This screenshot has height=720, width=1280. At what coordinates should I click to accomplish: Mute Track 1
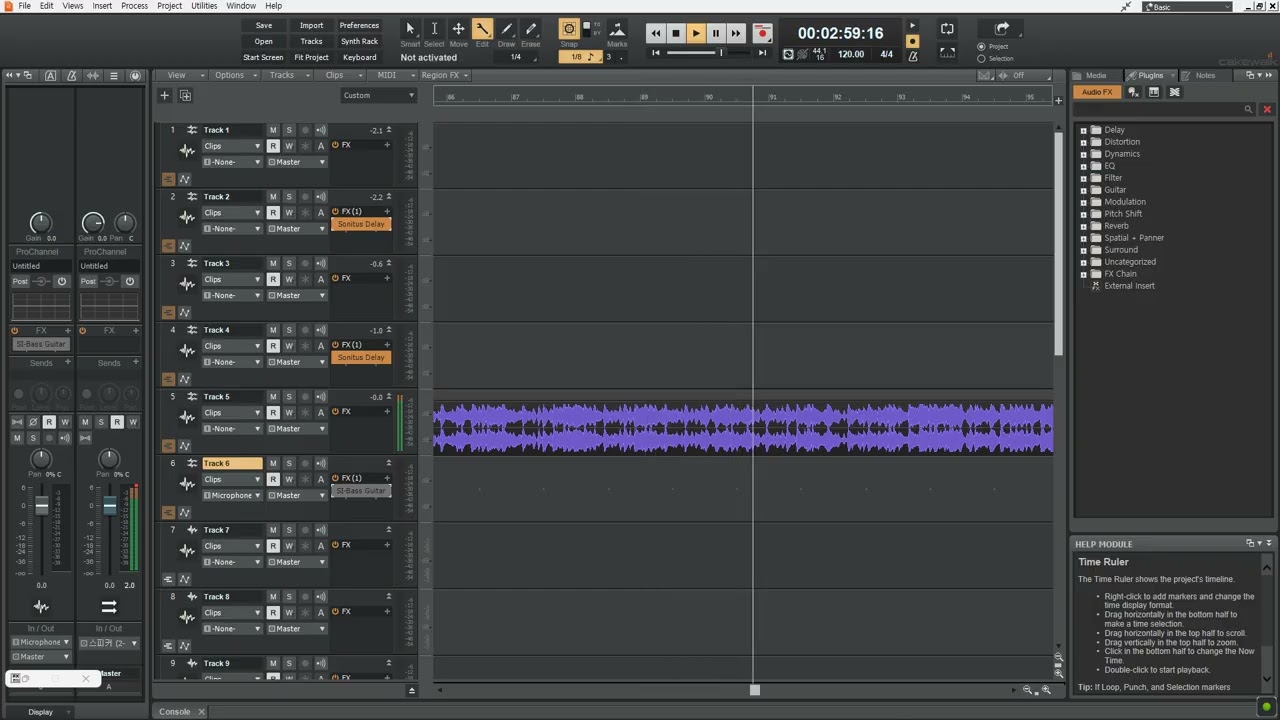point(273,130)
